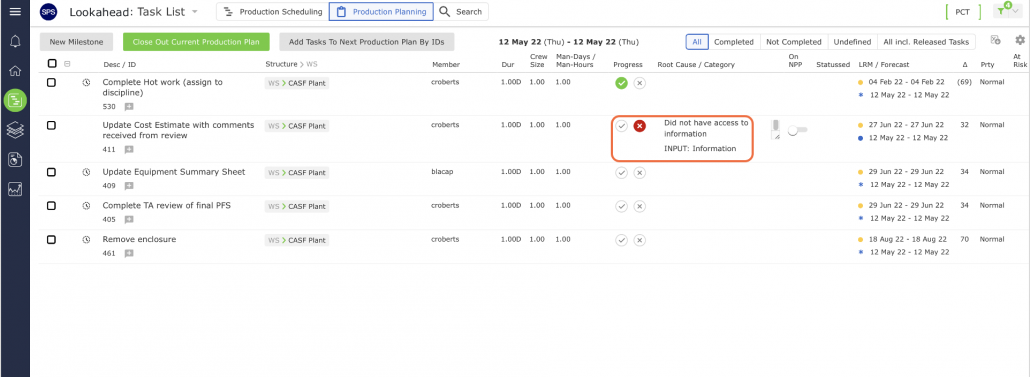Toggle the select-all checkbox in header
This screenshot has width=1030, height=377.
point(52,64)
